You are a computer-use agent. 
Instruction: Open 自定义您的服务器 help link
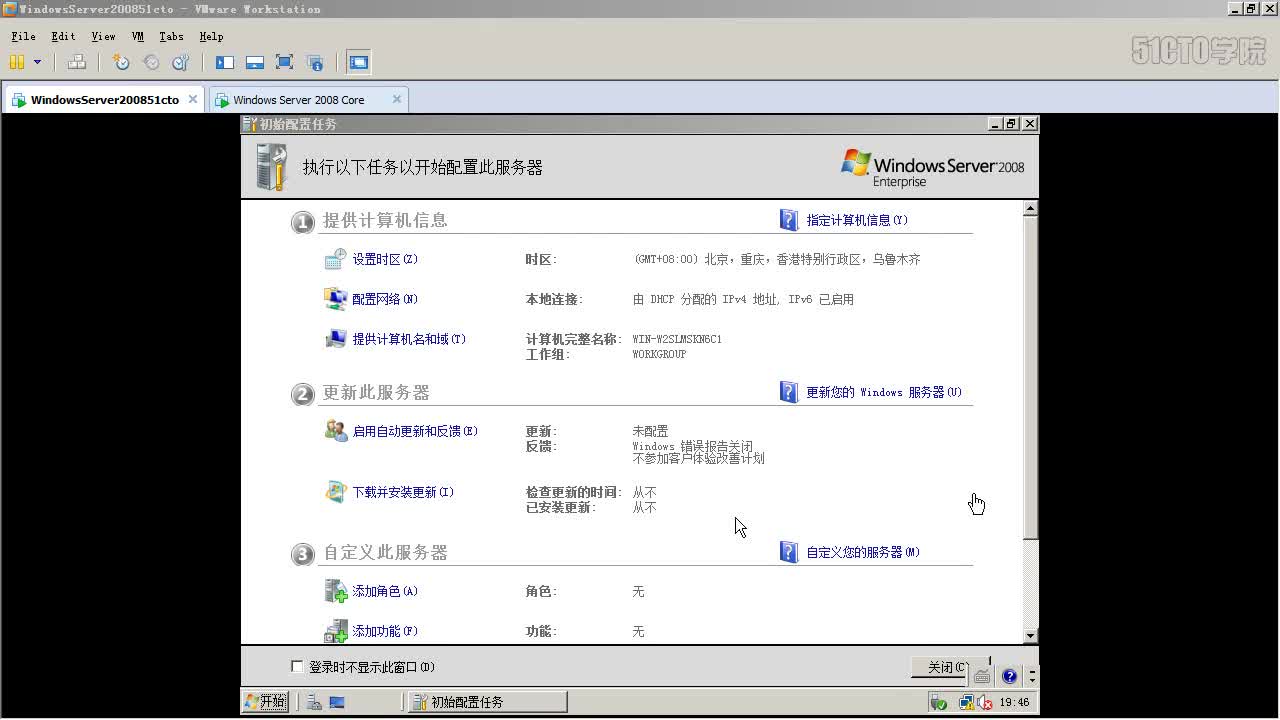[863, 552]
